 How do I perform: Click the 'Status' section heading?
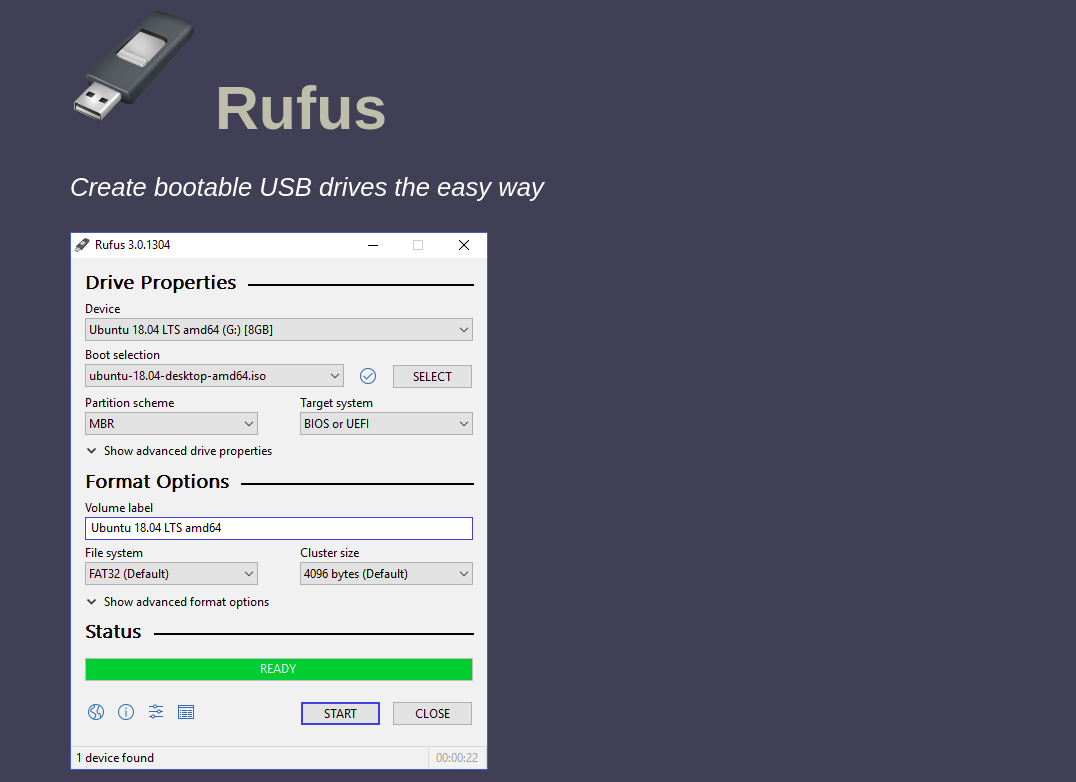coord(113,632)
